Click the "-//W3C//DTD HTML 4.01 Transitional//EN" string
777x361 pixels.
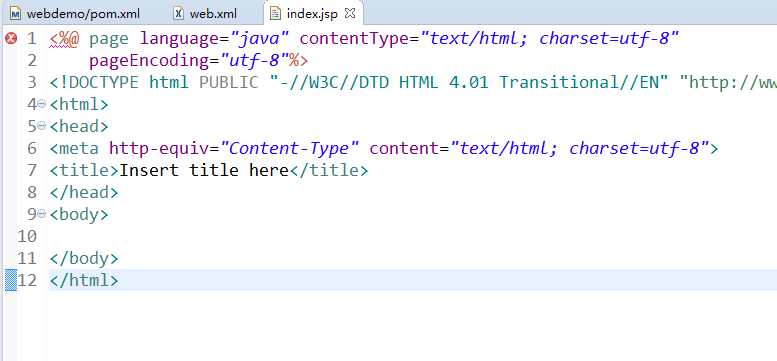(x=469, y=82)
